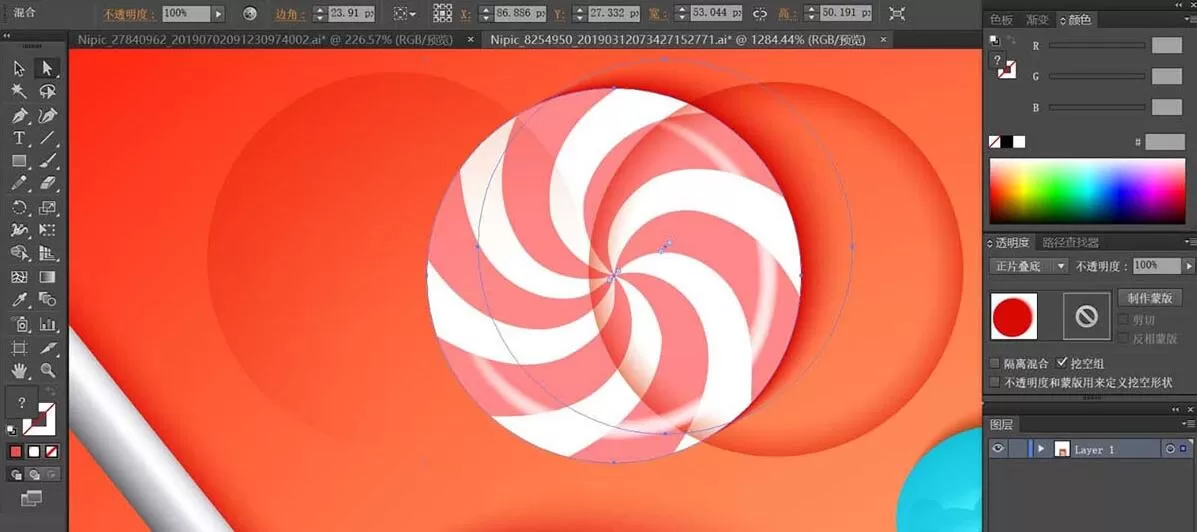Select the Perspective Grid tool
1197x532 pixels.
coord(47,253)
